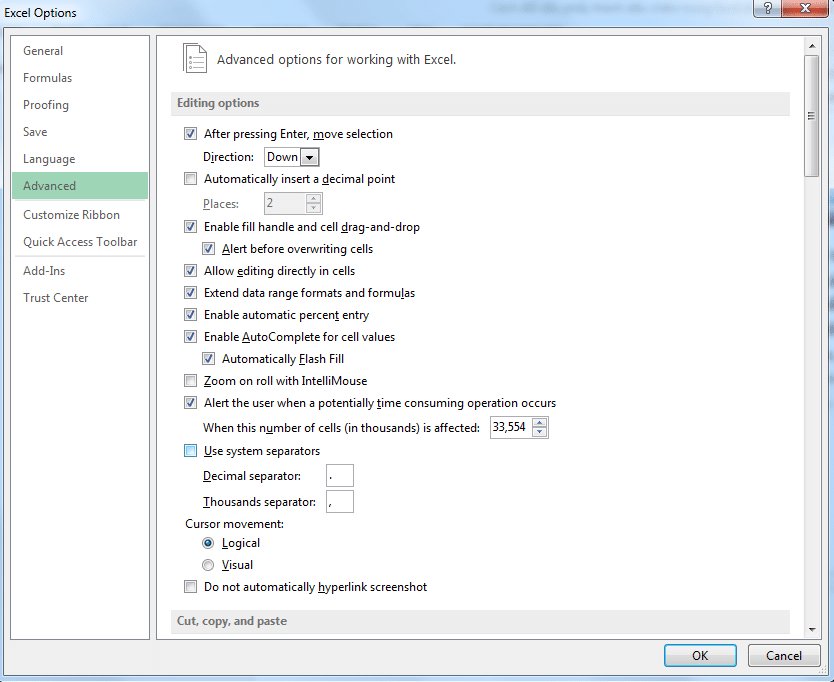Click the cells-in-thousands number field
Image resolution: width=834 pixels, height=682 pixels.
(x=511, y=427)
